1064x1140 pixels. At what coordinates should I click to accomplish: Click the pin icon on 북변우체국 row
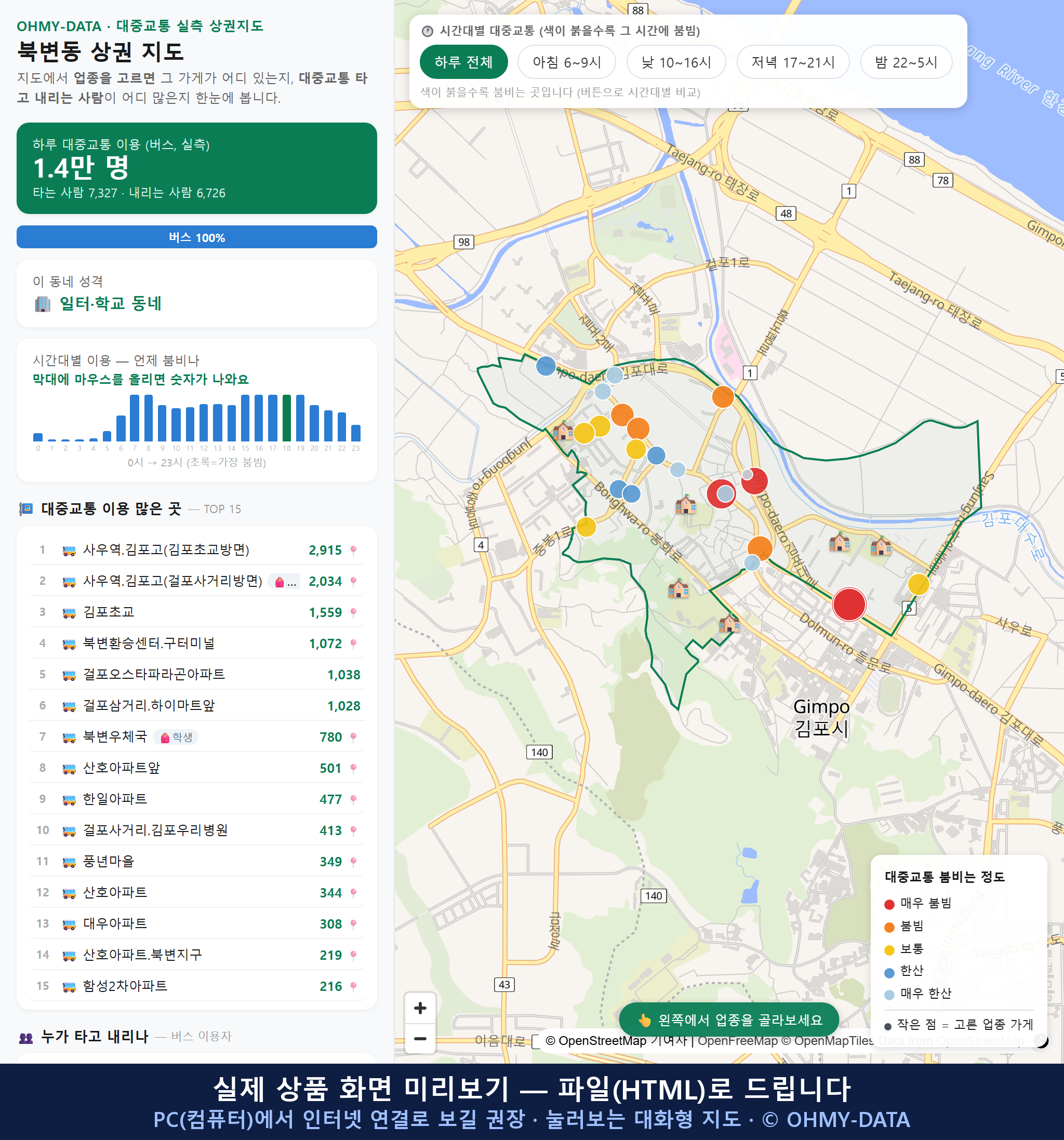[x=353, y=737]
